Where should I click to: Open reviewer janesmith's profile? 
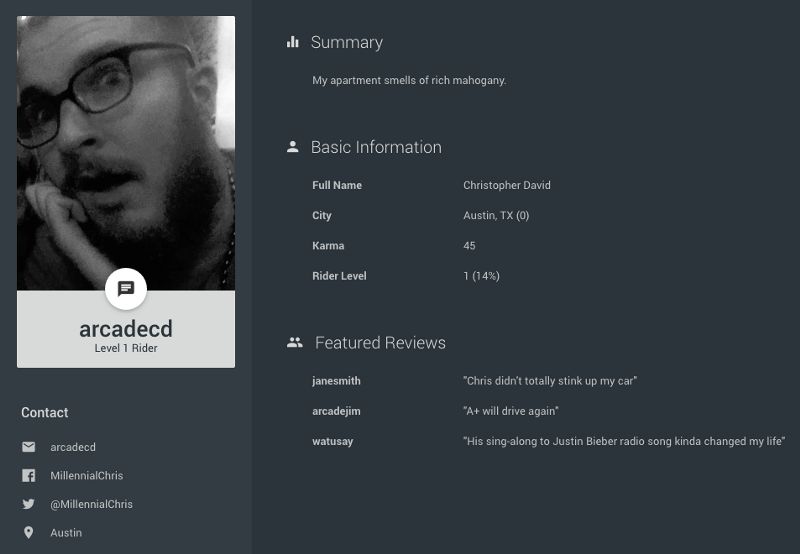pos(336,381)
